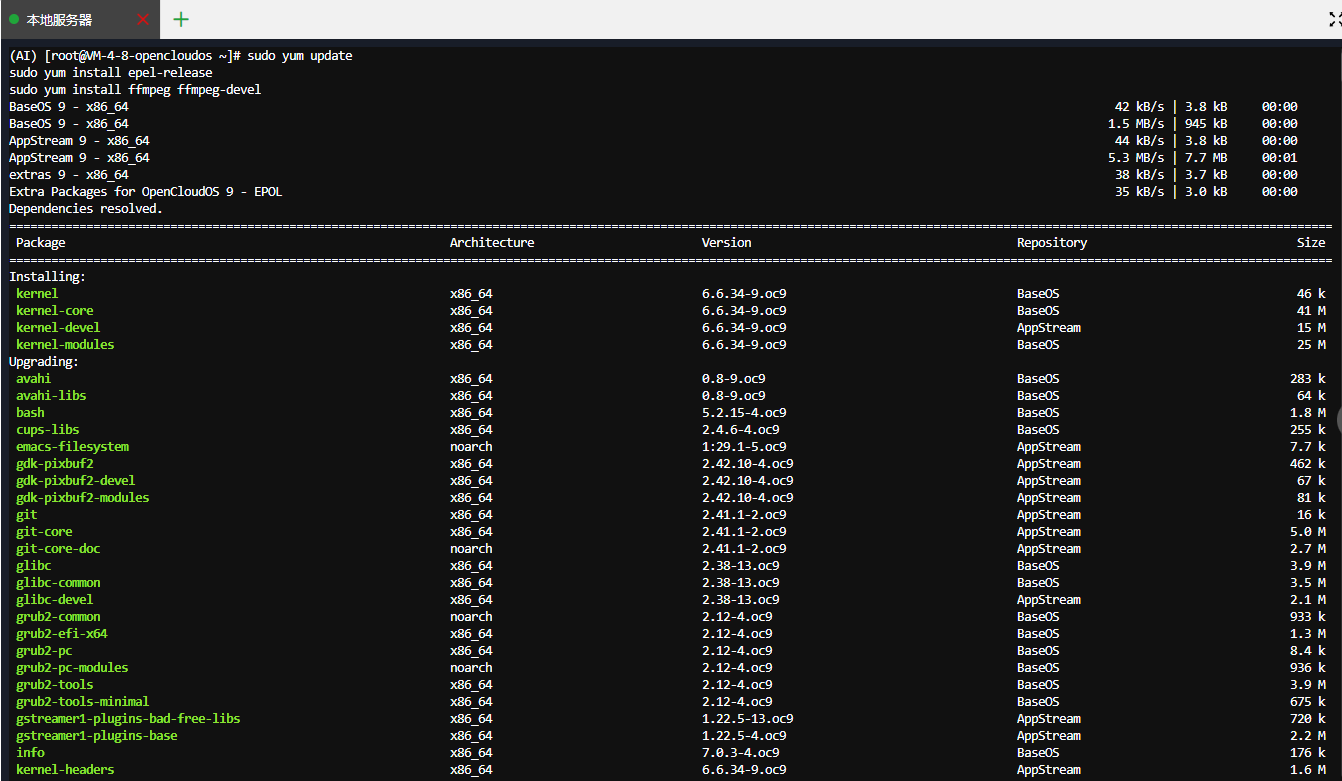Open a new terminal tab with plus icon
1342x781 pixels.
181,19
